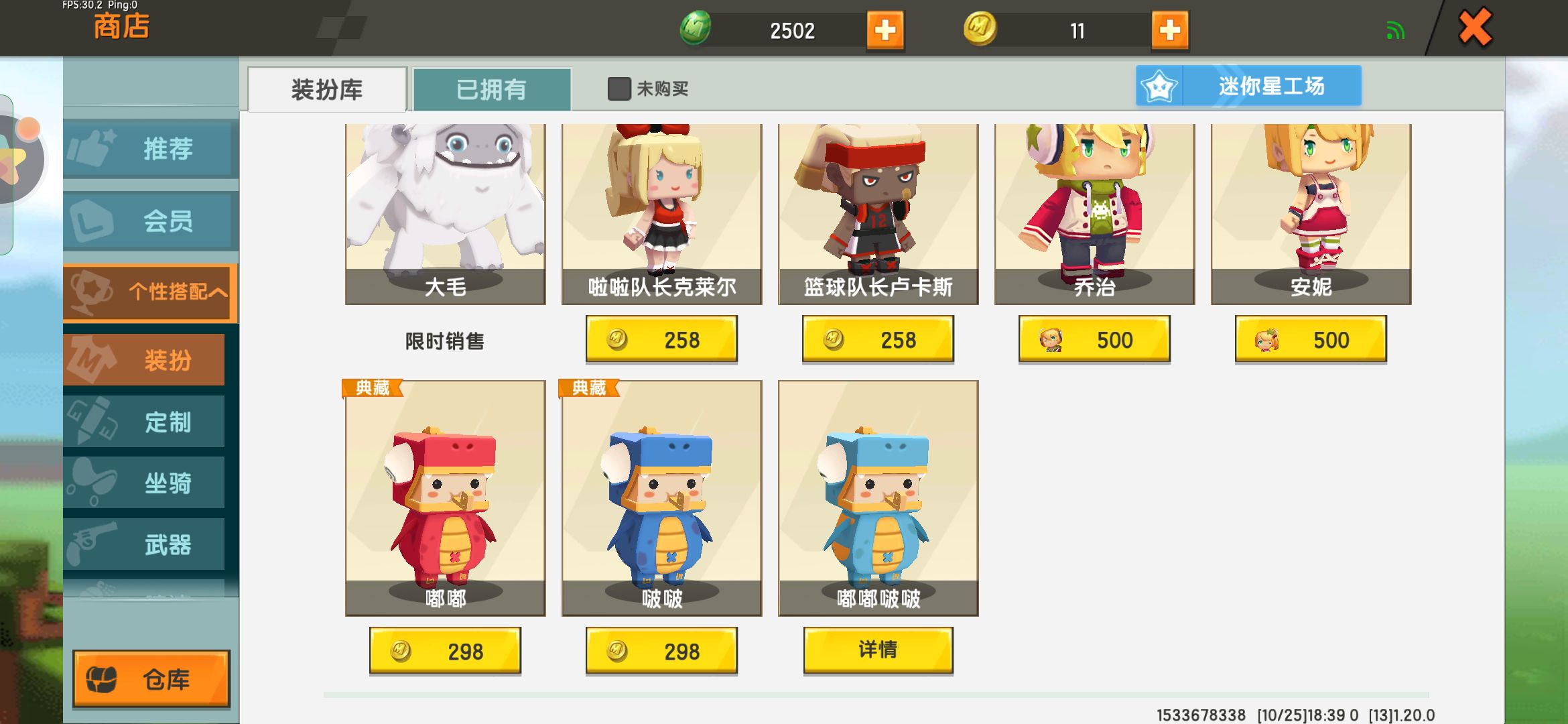This screenshot has height=724, width=1568.
Task: Switch to the 已拥有 tab
Action: click(492, 89)
